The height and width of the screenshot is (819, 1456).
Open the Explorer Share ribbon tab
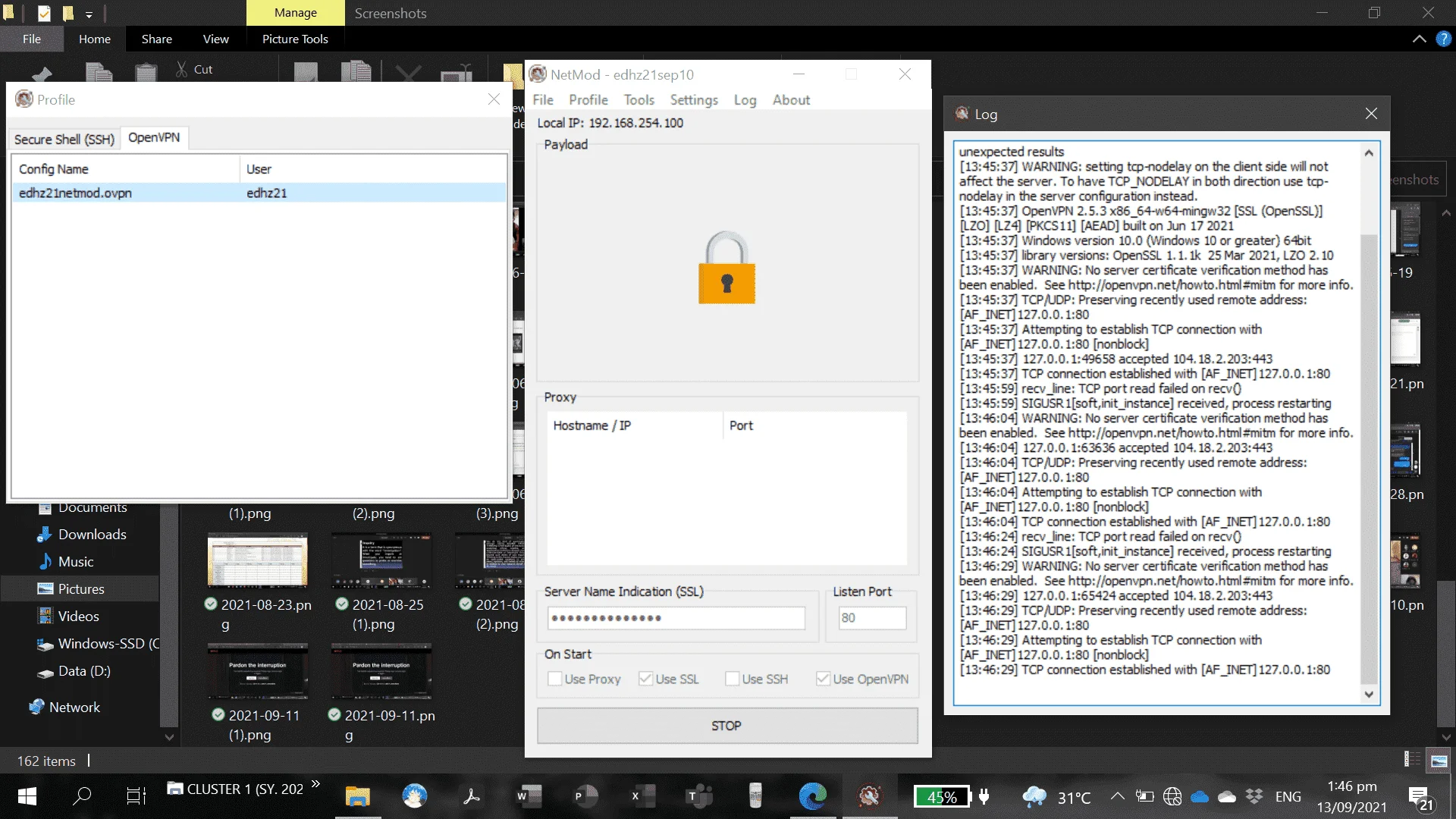(x=157, y=39)
